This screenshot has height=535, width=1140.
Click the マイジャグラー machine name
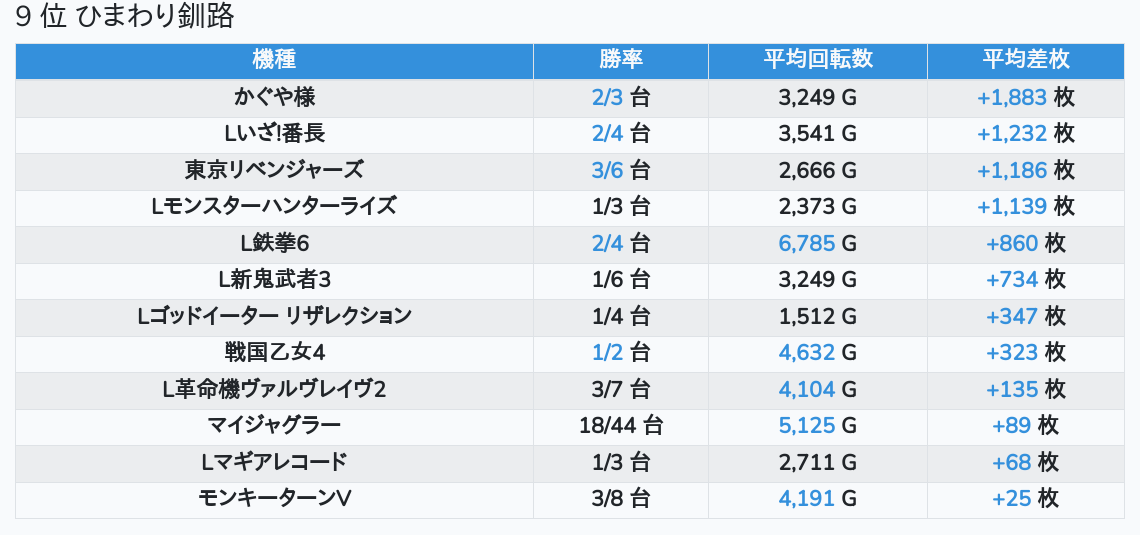[274, 425]
